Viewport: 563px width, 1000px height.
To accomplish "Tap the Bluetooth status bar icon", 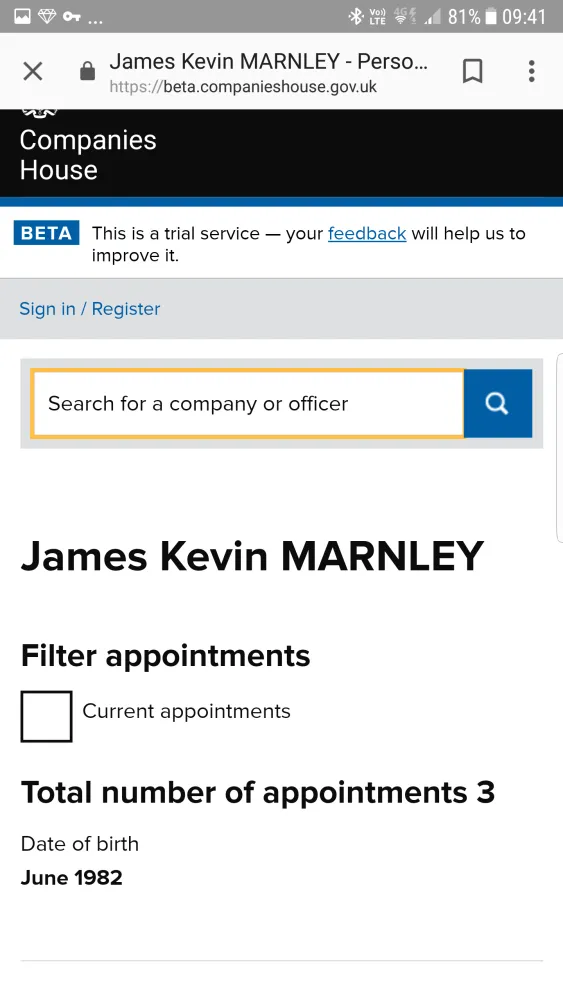I will (356, 16).
